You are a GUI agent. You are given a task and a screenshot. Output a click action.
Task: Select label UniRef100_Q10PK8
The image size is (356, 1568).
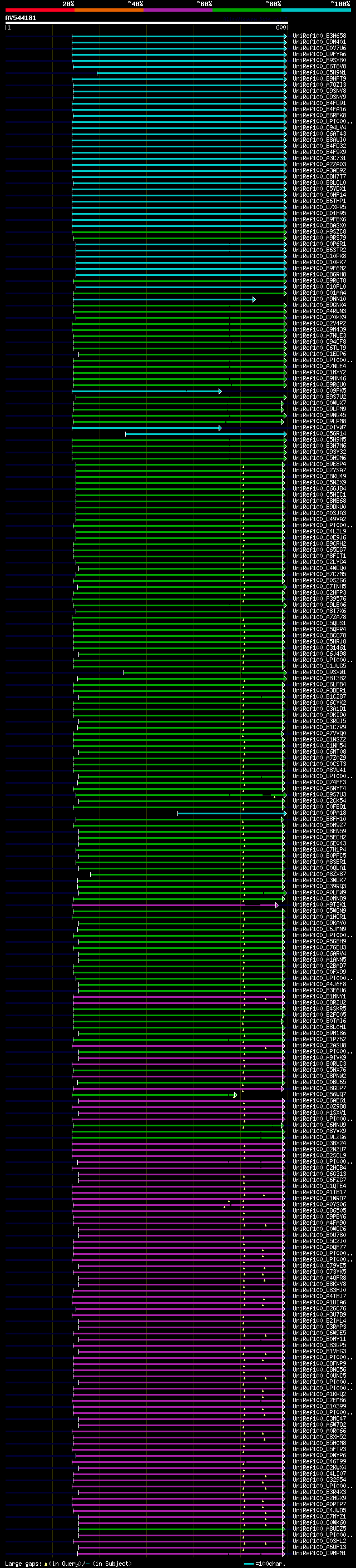pyautogui.click(x=319, y=256)
